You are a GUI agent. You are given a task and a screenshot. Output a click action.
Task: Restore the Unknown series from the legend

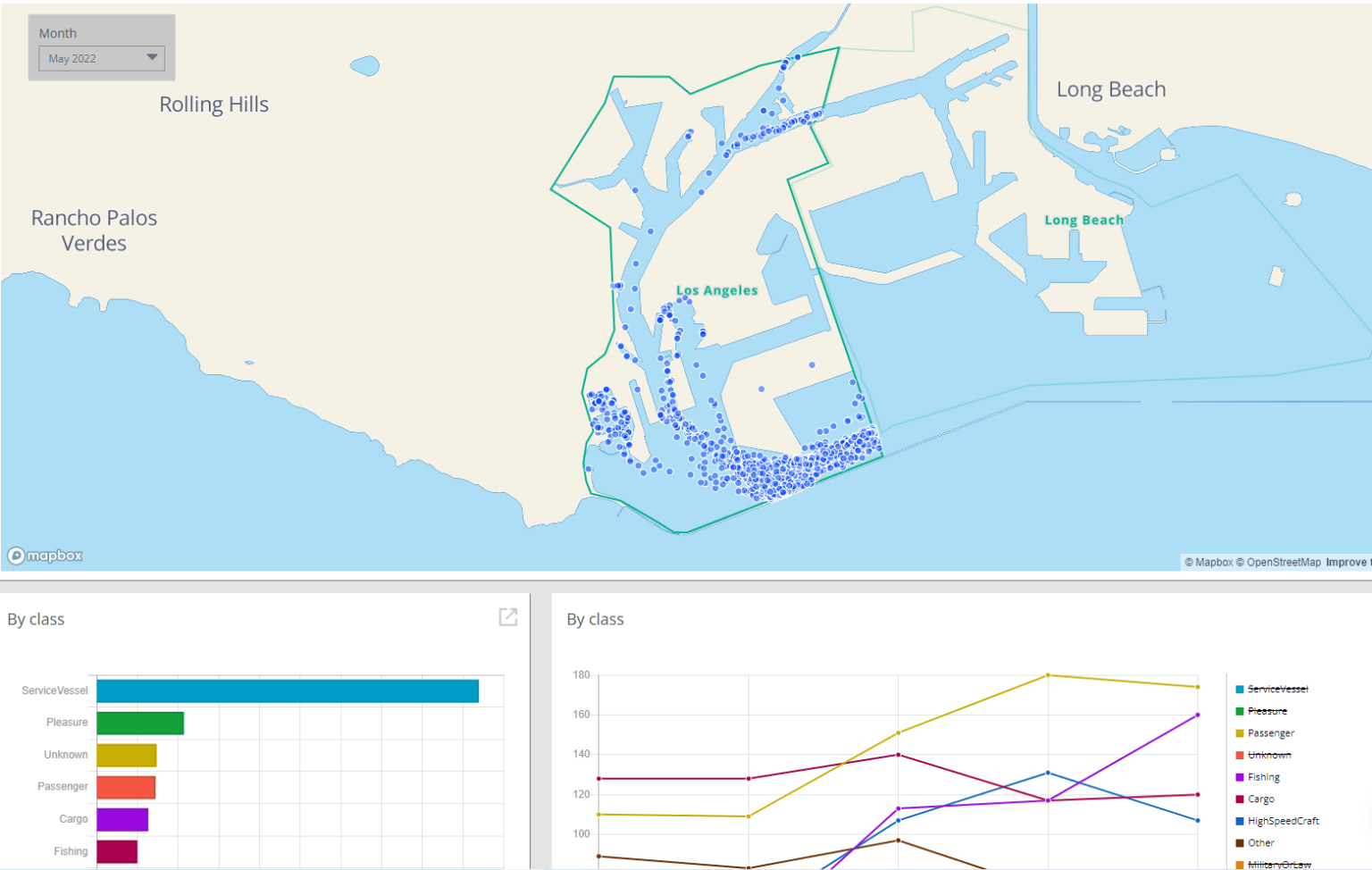coord(1239,755)
